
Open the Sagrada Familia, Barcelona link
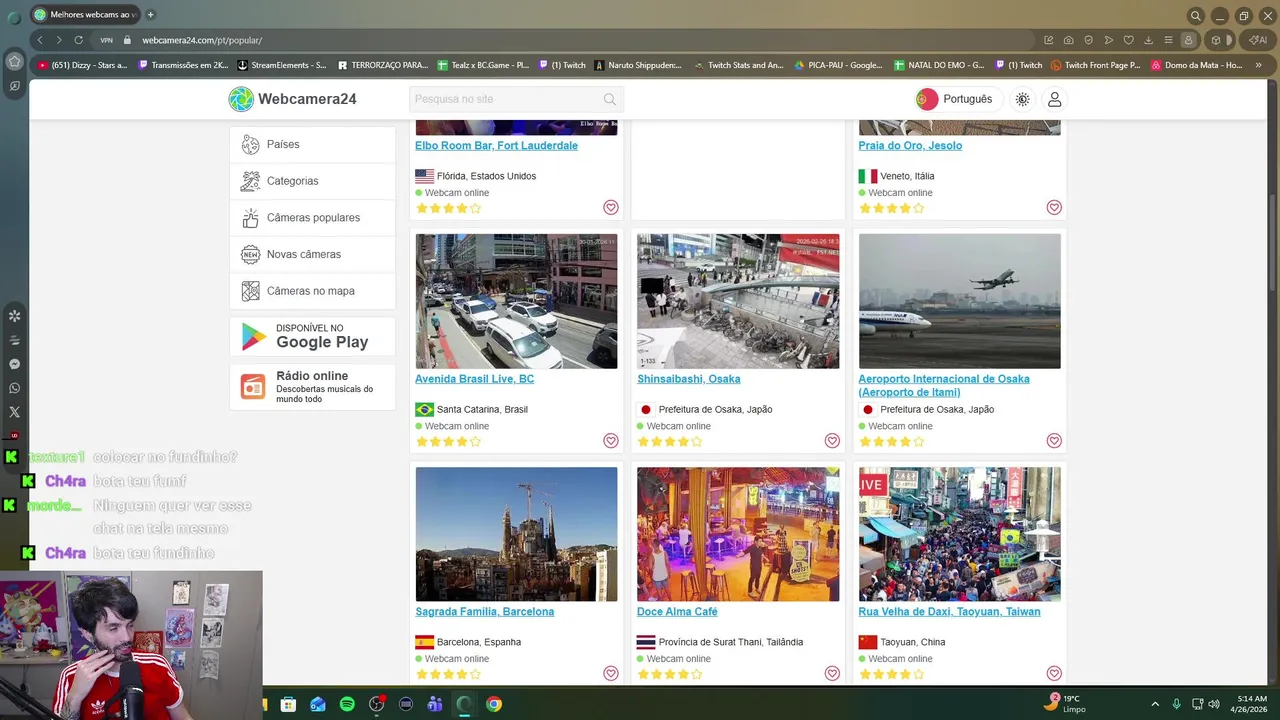(x=484, y=611)
